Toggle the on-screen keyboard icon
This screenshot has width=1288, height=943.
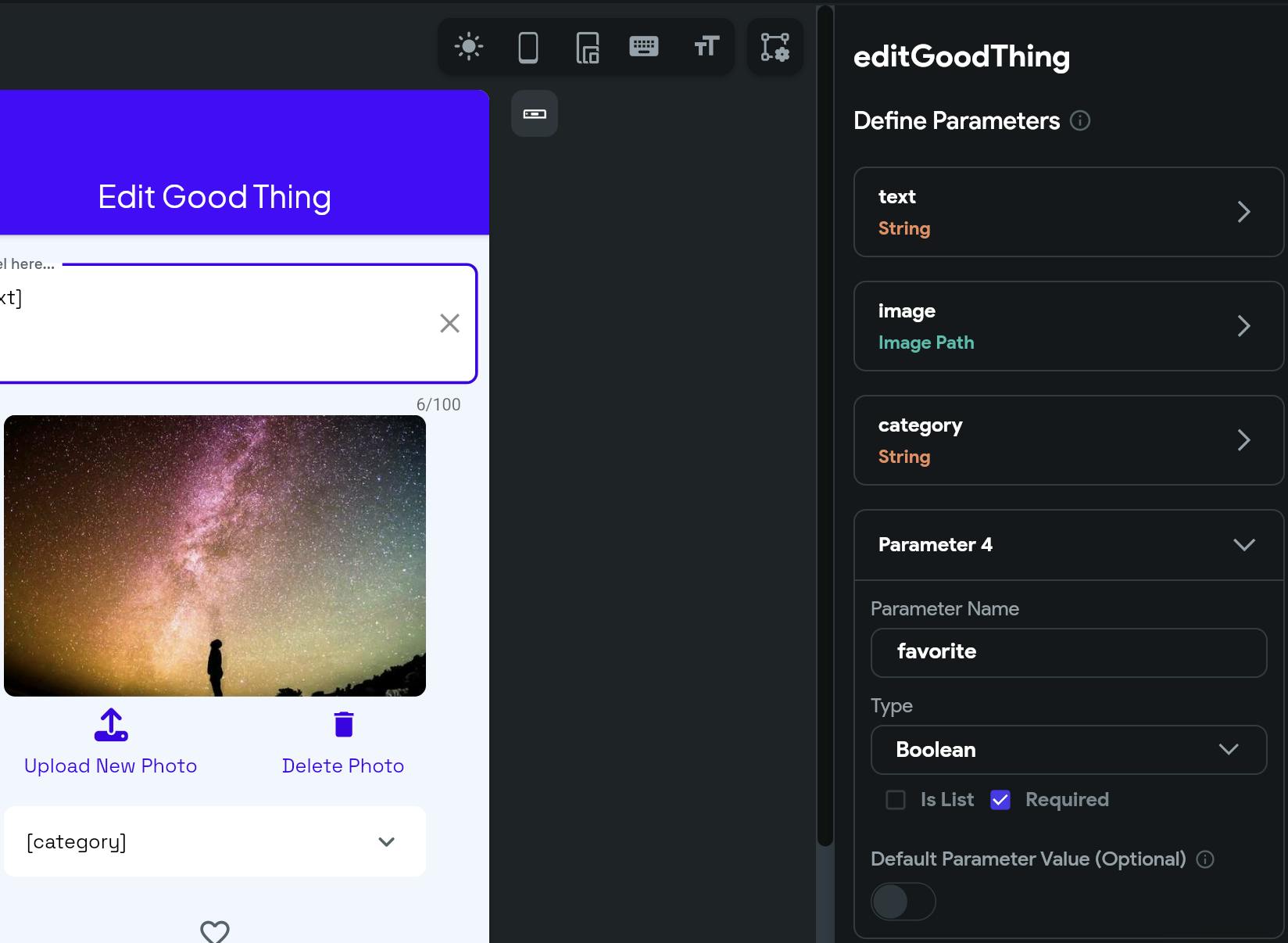(644, 47)
